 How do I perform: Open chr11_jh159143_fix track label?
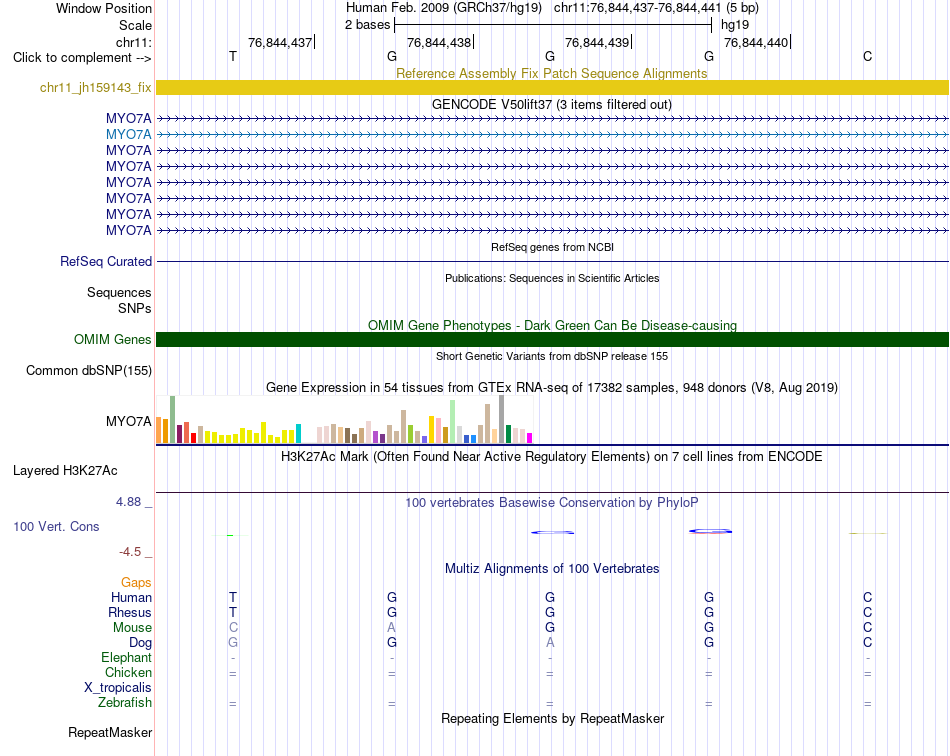[96, 87]
